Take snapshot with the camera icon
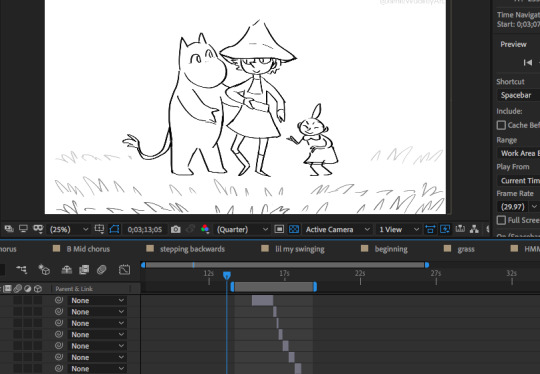Viewport: 540px width, 374px height. click(176, 229)
